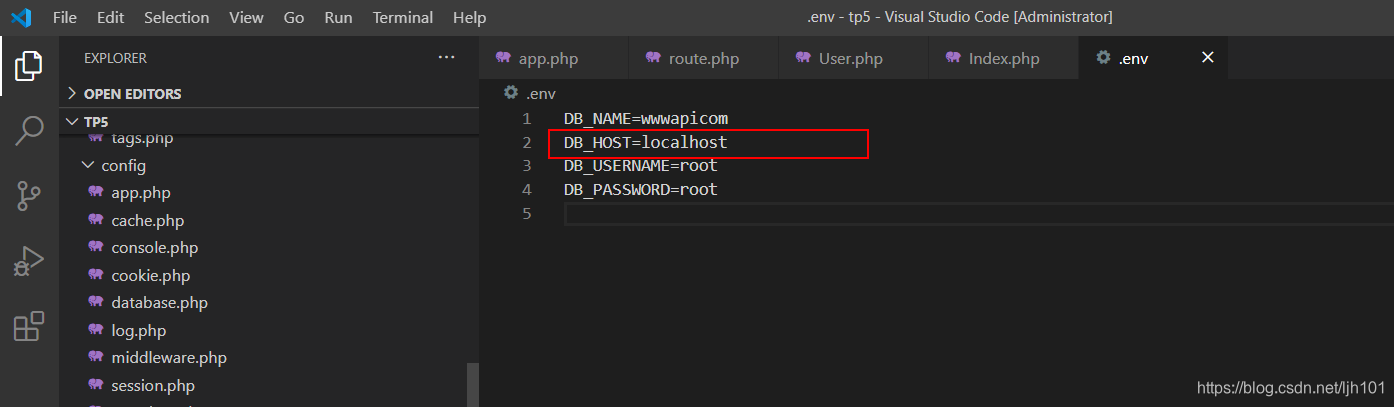Click PHP icon beside console.php
This screenshot has height=407, width=1394.
(x=96, y=247)
